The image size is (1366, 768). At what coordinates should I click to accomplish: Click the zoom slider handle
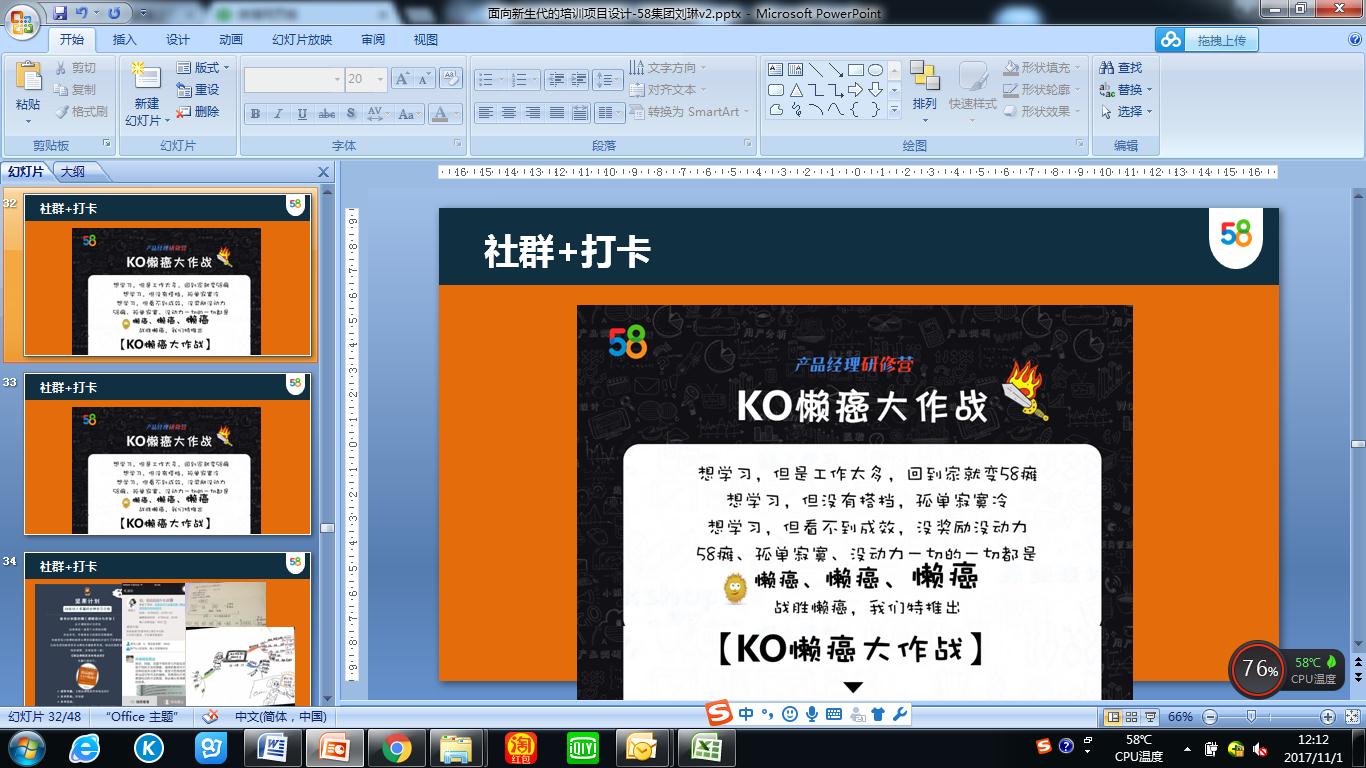point(1250,717)
